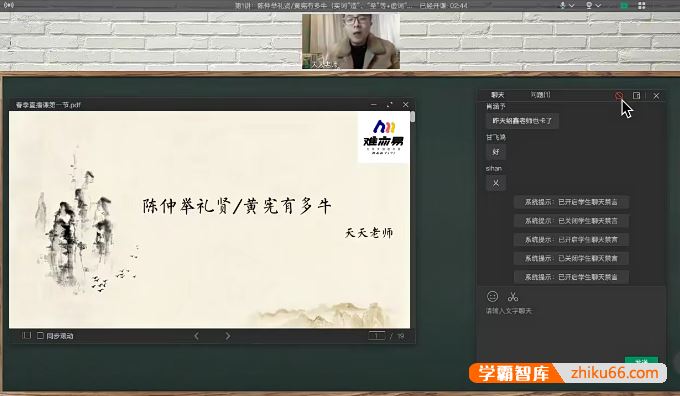
Task: Maximize the PDF viewer window
Action: 389,105
